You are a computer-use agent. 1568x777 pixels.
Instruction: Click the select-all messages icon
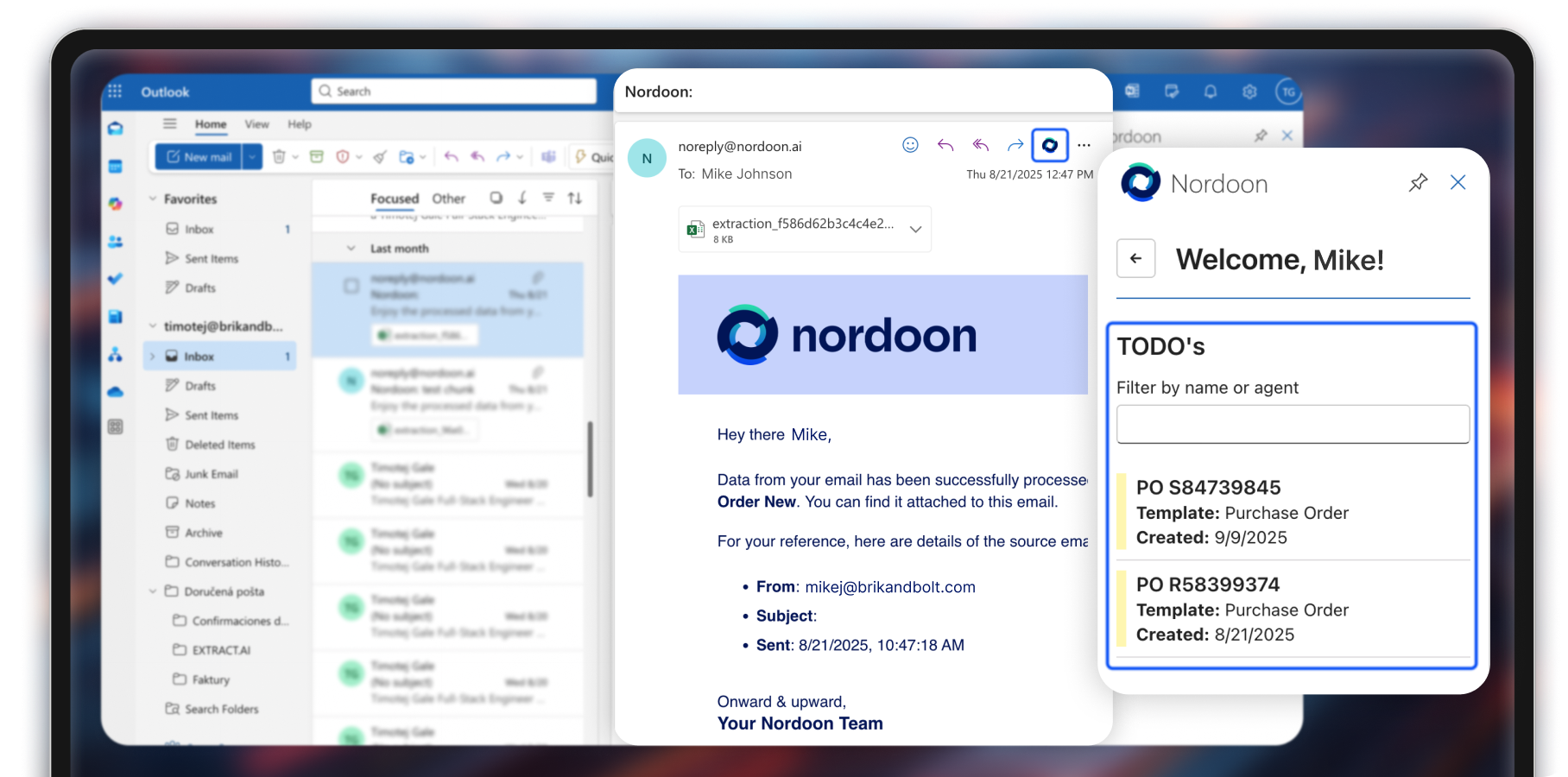pyautogui.click(x=496, y=198)
